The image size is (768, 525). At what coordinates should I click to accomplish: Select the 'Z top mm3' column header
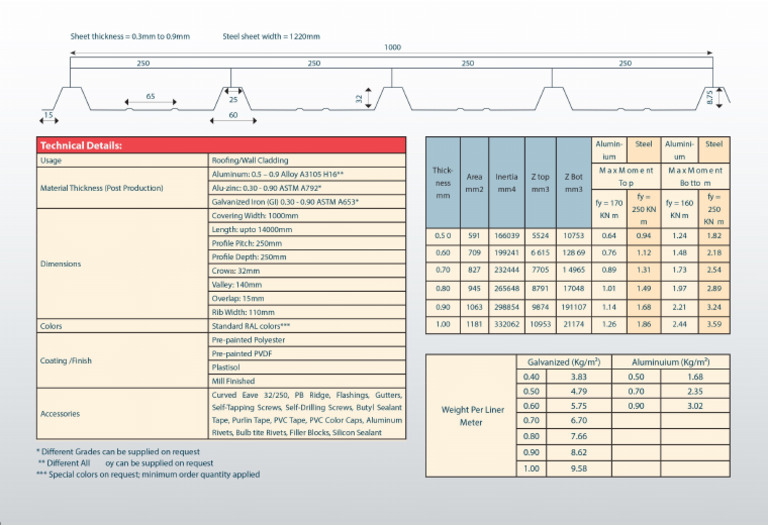pyautogui.click(x=540, y=183)
